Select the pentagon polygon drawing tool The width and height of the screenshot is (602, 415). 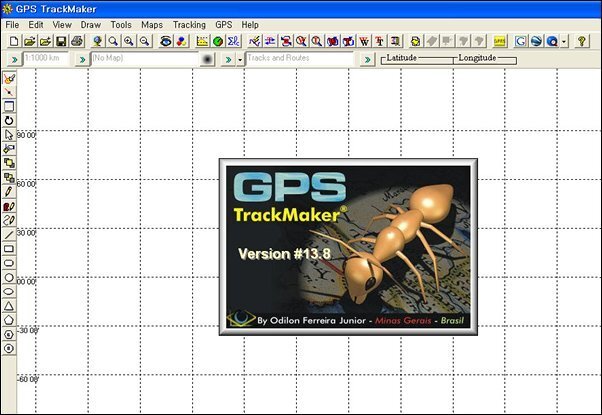[x=9, y=320]
